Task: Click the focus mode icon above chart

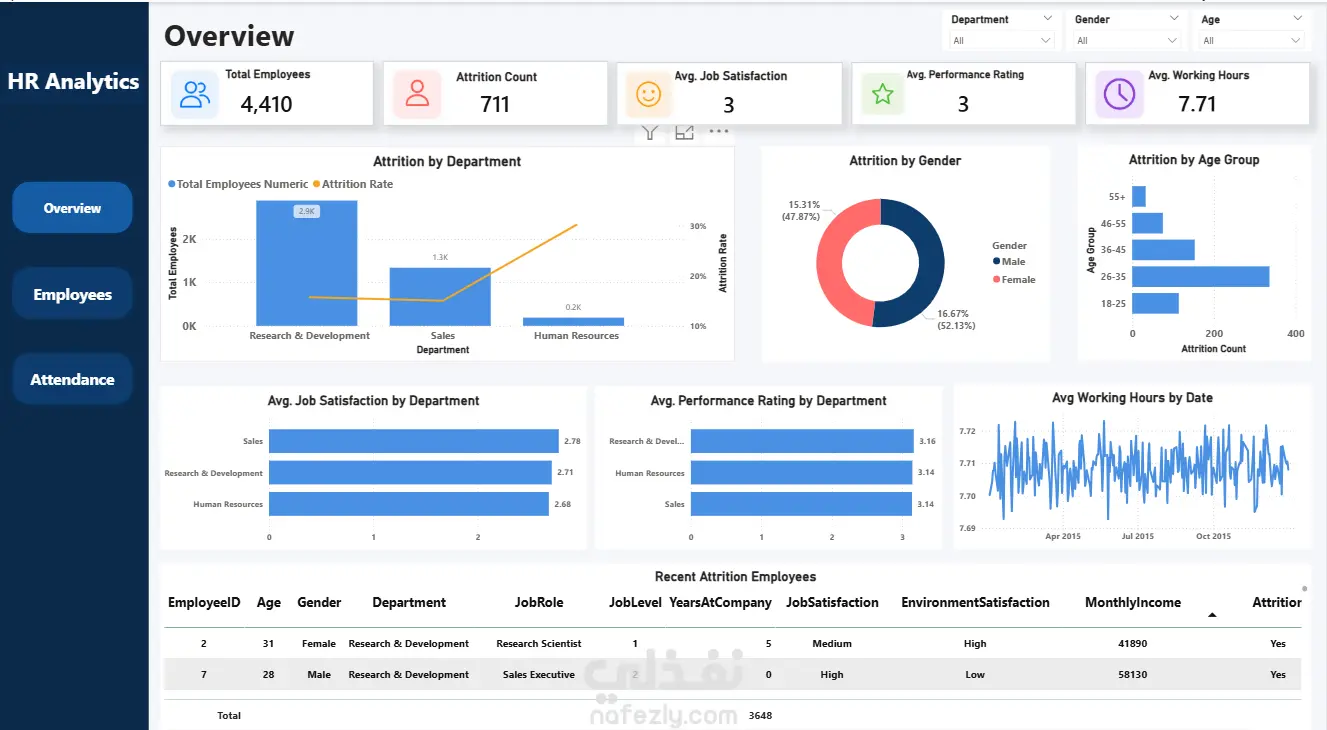Action: pos(685,132)
